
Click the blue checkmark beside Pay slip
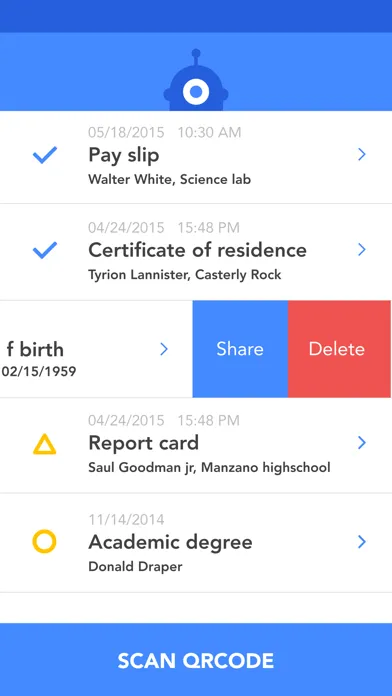pos(45,155)
